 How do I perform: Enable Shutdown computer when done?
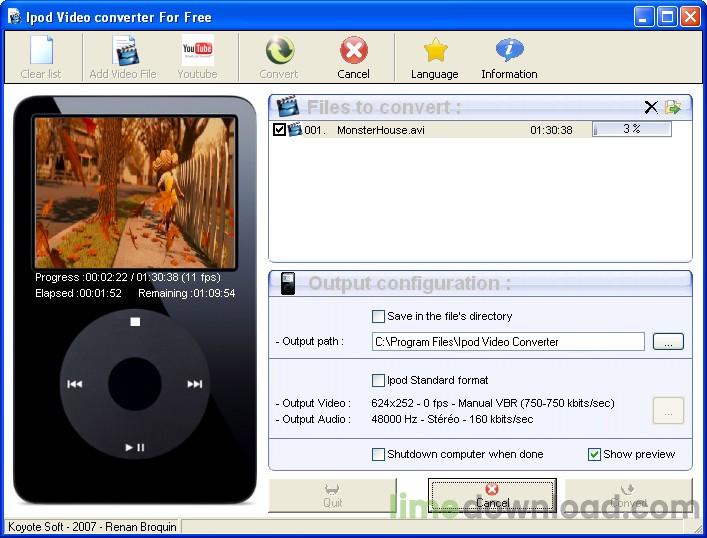coord(378,454)
